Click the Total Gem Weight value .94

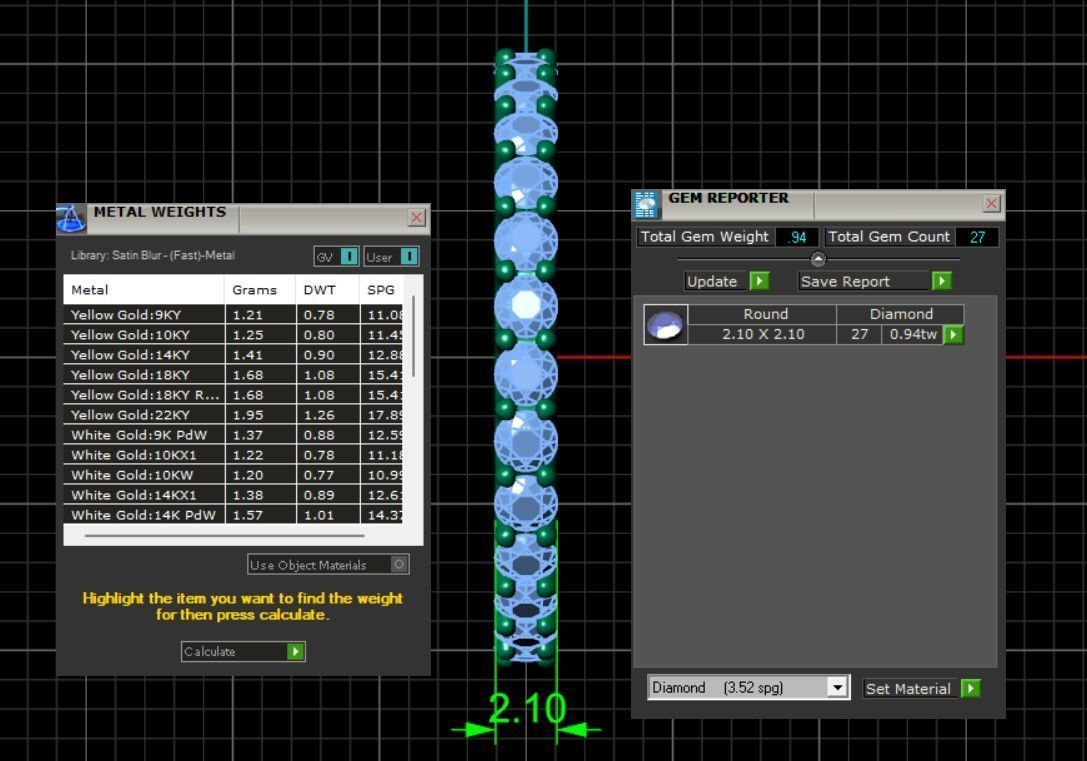pyautogui.click(x=797, y=237)
